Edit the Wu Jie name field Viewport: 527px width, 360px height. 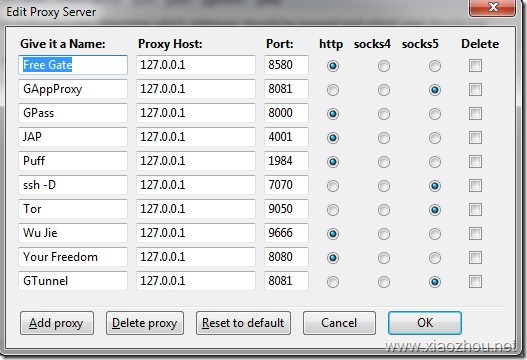click(x=73, y=233)
